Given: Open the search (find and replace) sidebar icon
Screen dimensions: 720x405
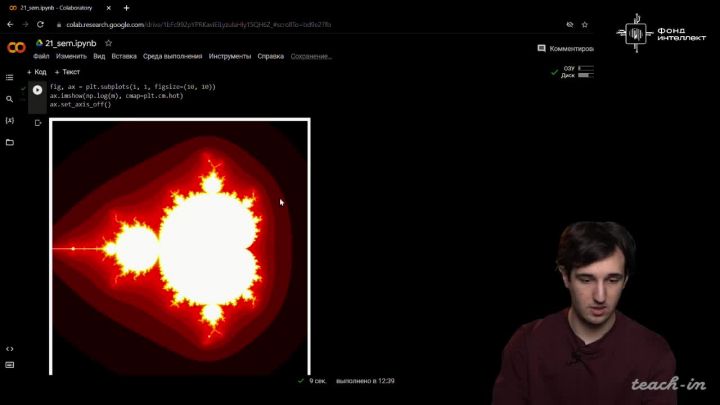Looking at the screenshot, I should click(10, 99).
